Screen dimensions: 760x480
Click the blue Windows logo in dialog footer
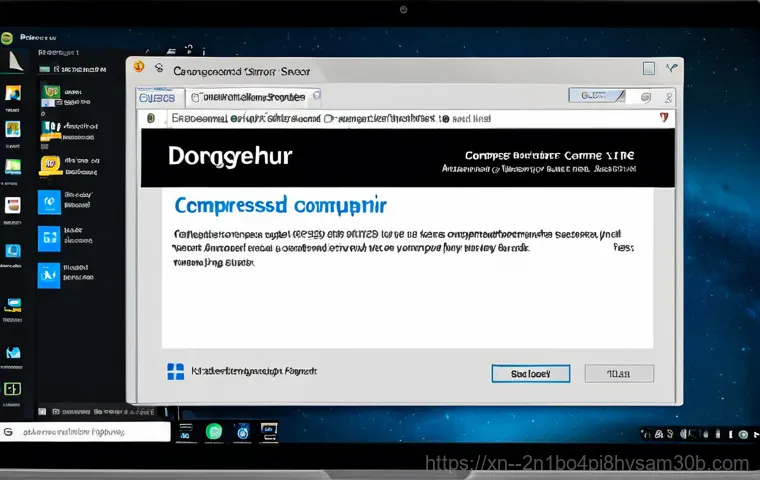coord(175,371)
